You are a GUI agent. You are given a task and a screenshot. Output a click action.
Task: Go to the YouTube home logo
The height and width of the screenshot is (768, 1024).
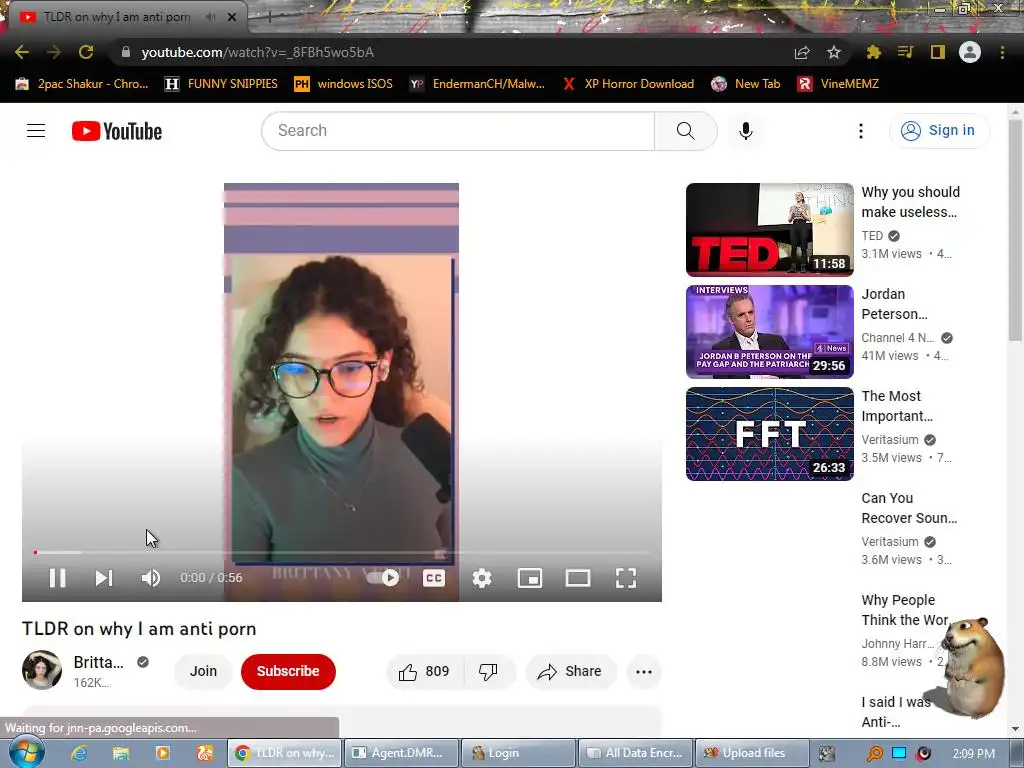click(117, 131)
